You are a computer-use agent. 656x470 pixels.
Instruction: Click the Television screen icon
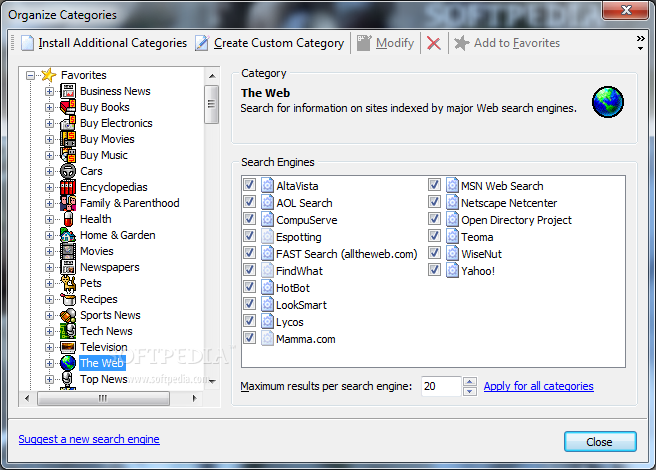pyautogui.click(x=68, y=347)
